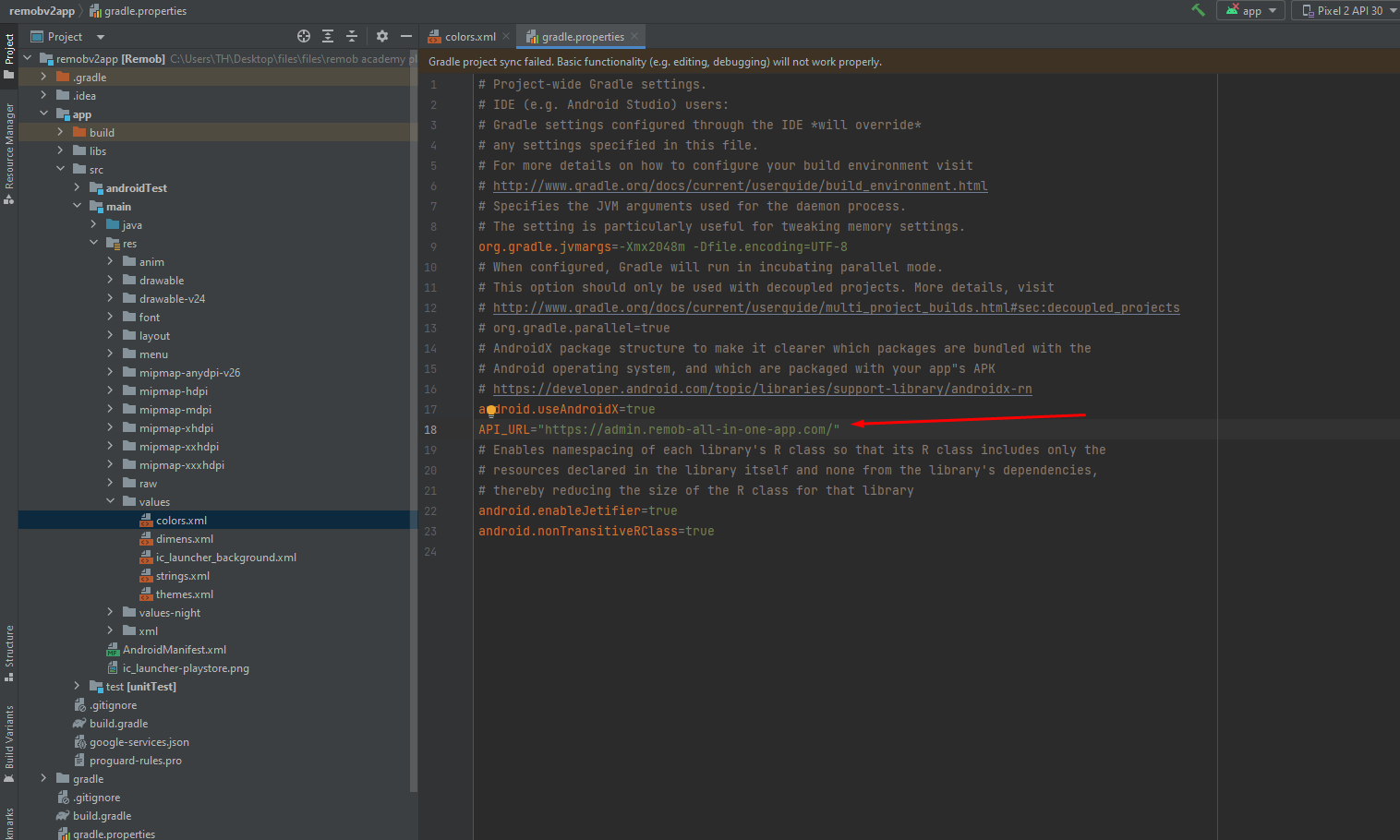Expand the .gradle folder
This screenshot has width=1400, height=840.
[x=43, y=77]
